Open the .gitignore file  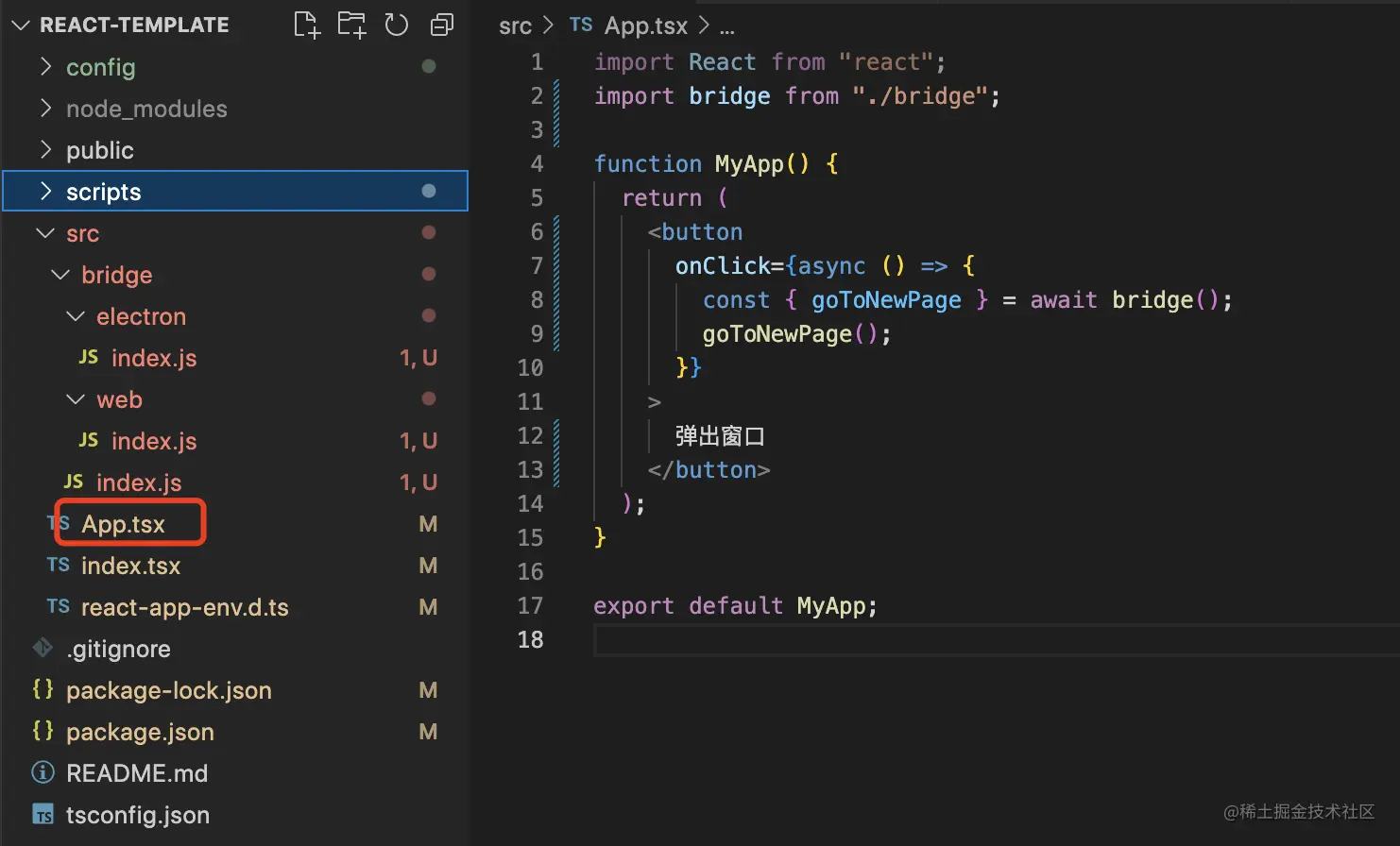pyautogui.click(x=118, y=649)
